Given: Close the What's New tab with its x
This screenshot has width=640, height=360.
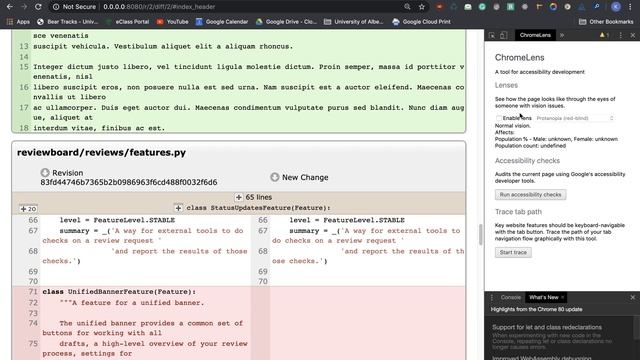Looking at the screenshot, I should [x=562, y=297].
